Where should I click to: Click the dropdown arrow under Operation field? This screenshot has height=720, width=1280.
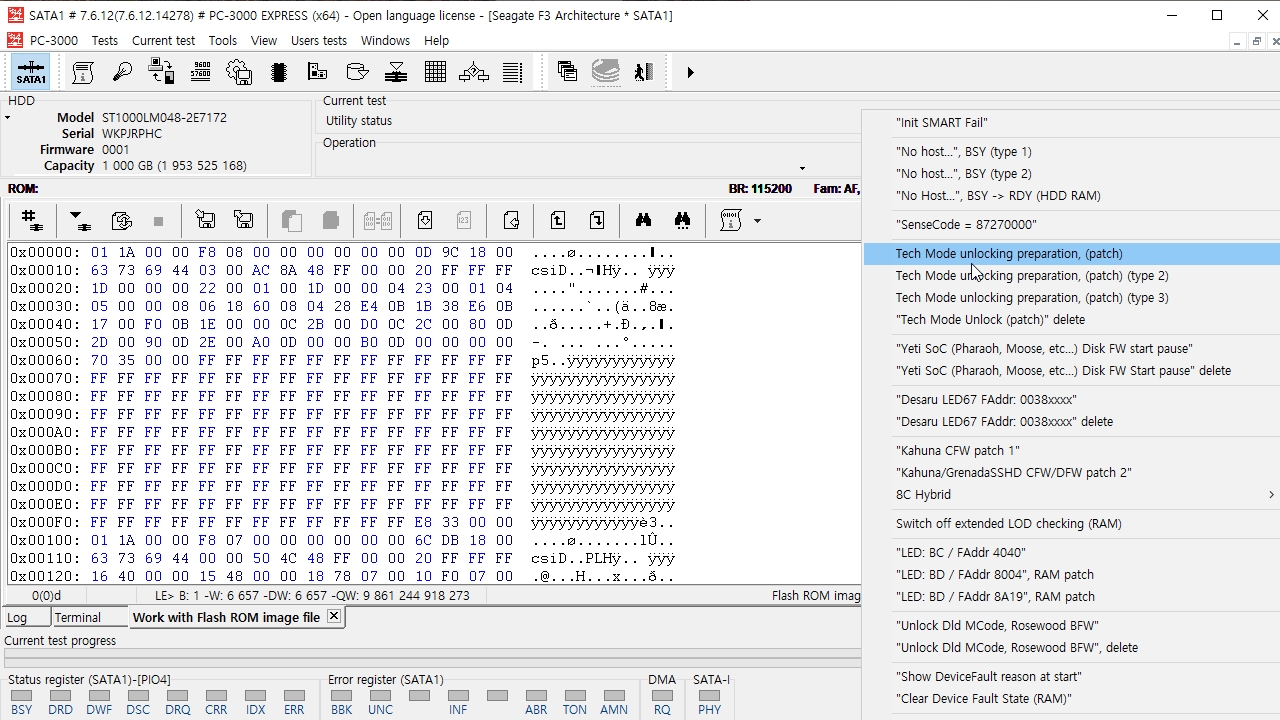(x=801, y=168)
